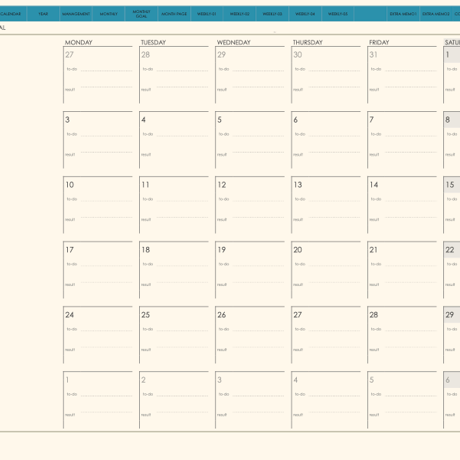Screen dimensions: 460x460
Task: Select the date number 11
Action: (146, 185)
